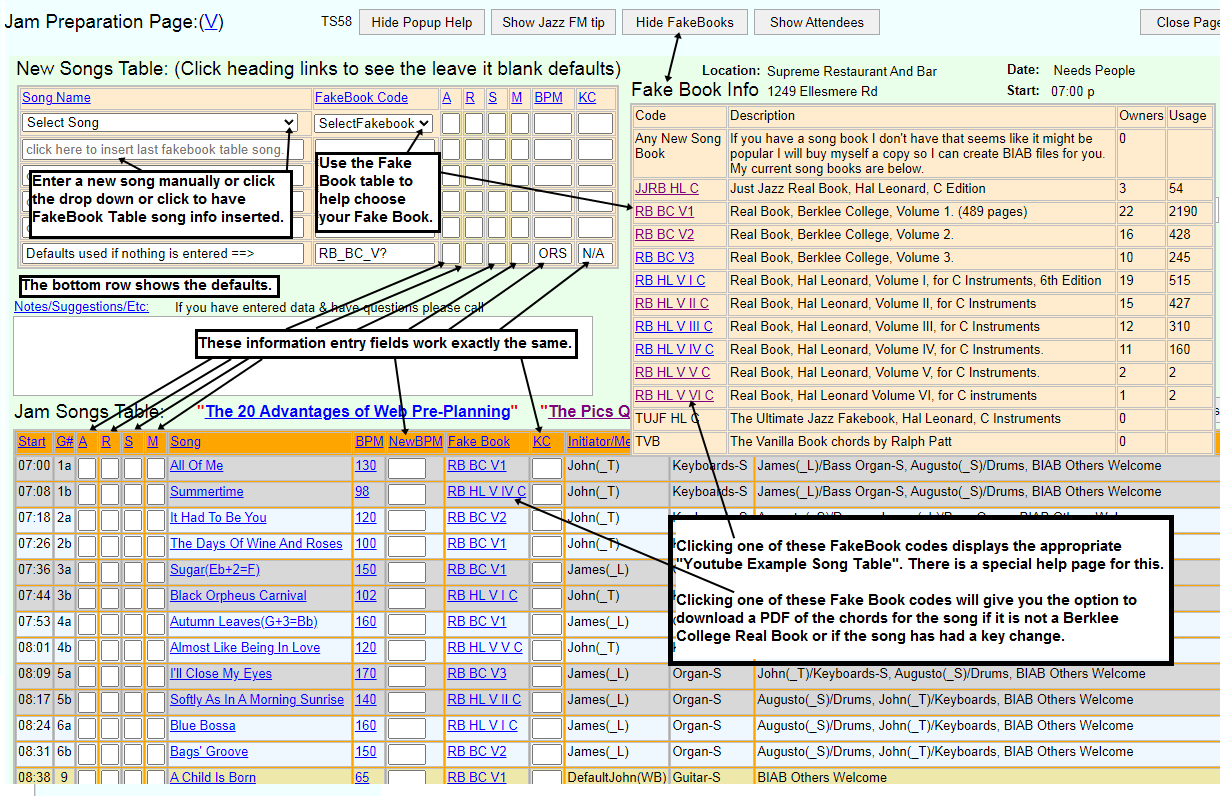
Task: Hide the FakeBooks info table
Action: (x=684, y=22)
